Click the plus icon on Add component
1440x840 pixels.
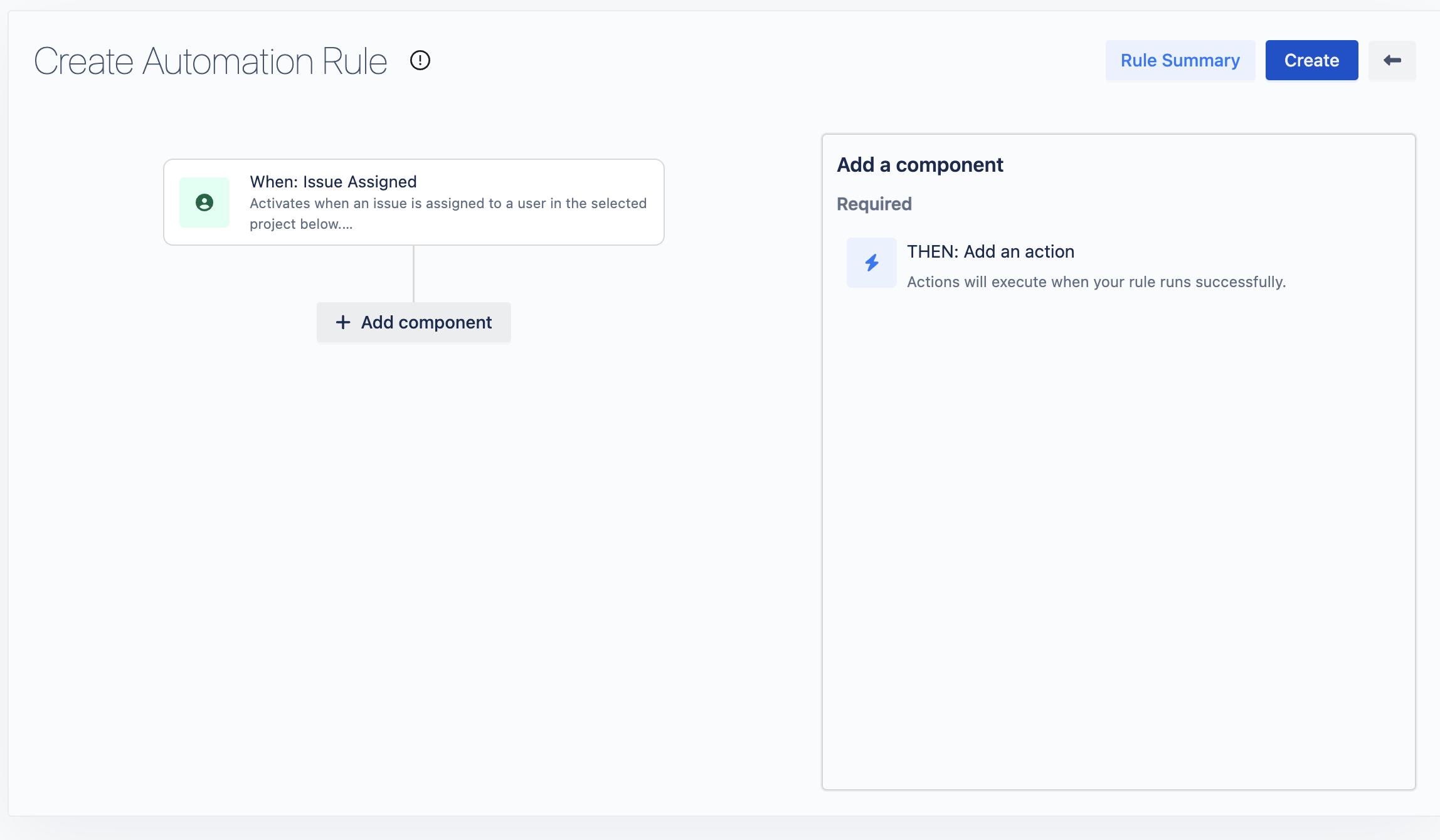point(343,322)
